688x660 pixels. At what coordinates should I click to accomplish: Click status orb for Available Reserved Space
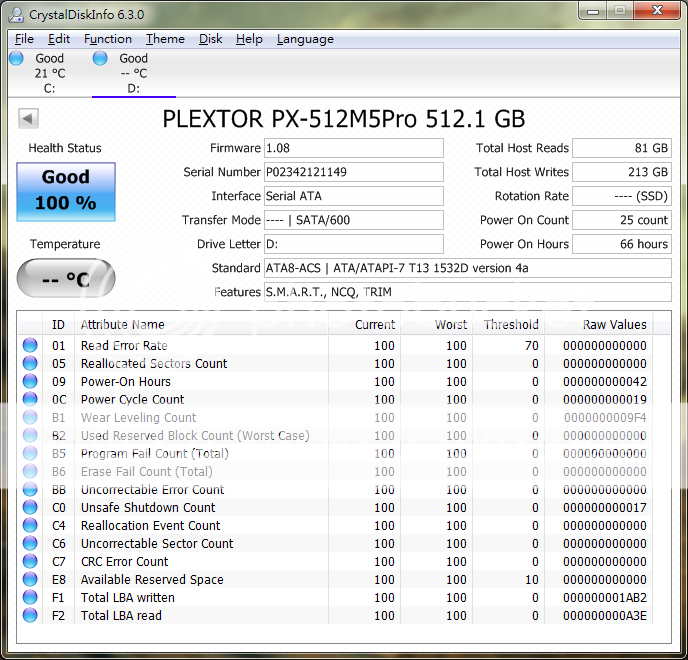(30, 579)
